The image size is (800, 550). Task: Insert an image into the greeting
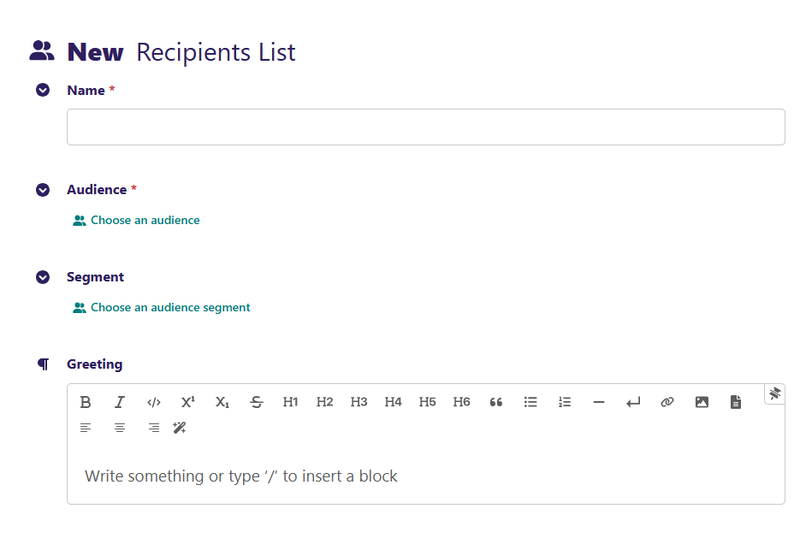[x=702, y=402]
